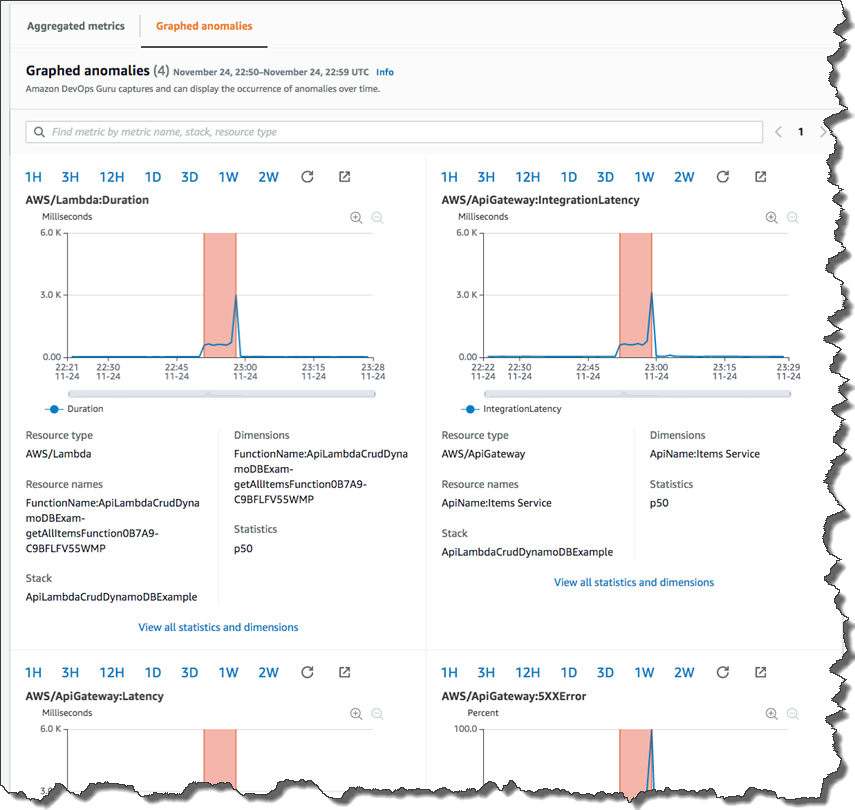Set 5XXError graph range to 3H
Image resolution: width=855 pixels, height=810 pixels.
tap(486, 673)
